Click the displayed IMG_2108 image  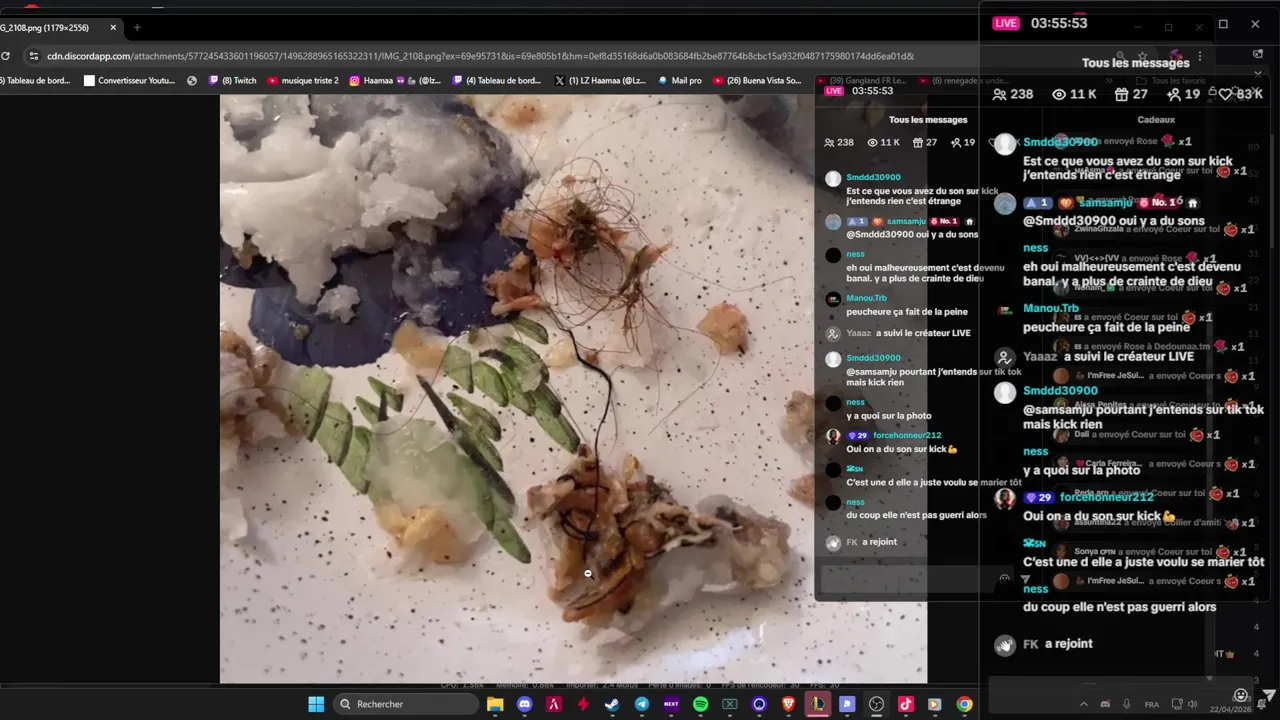tap(573, 389)
